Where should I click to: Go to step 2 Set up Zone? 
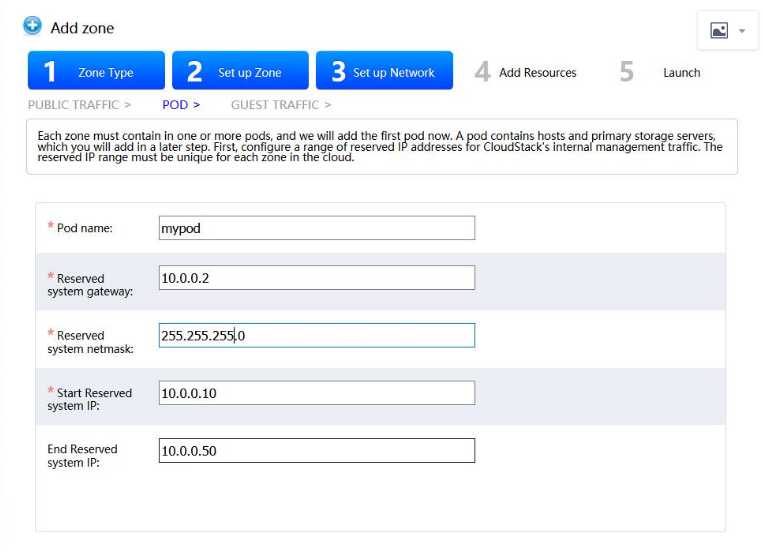pos(240,70)
